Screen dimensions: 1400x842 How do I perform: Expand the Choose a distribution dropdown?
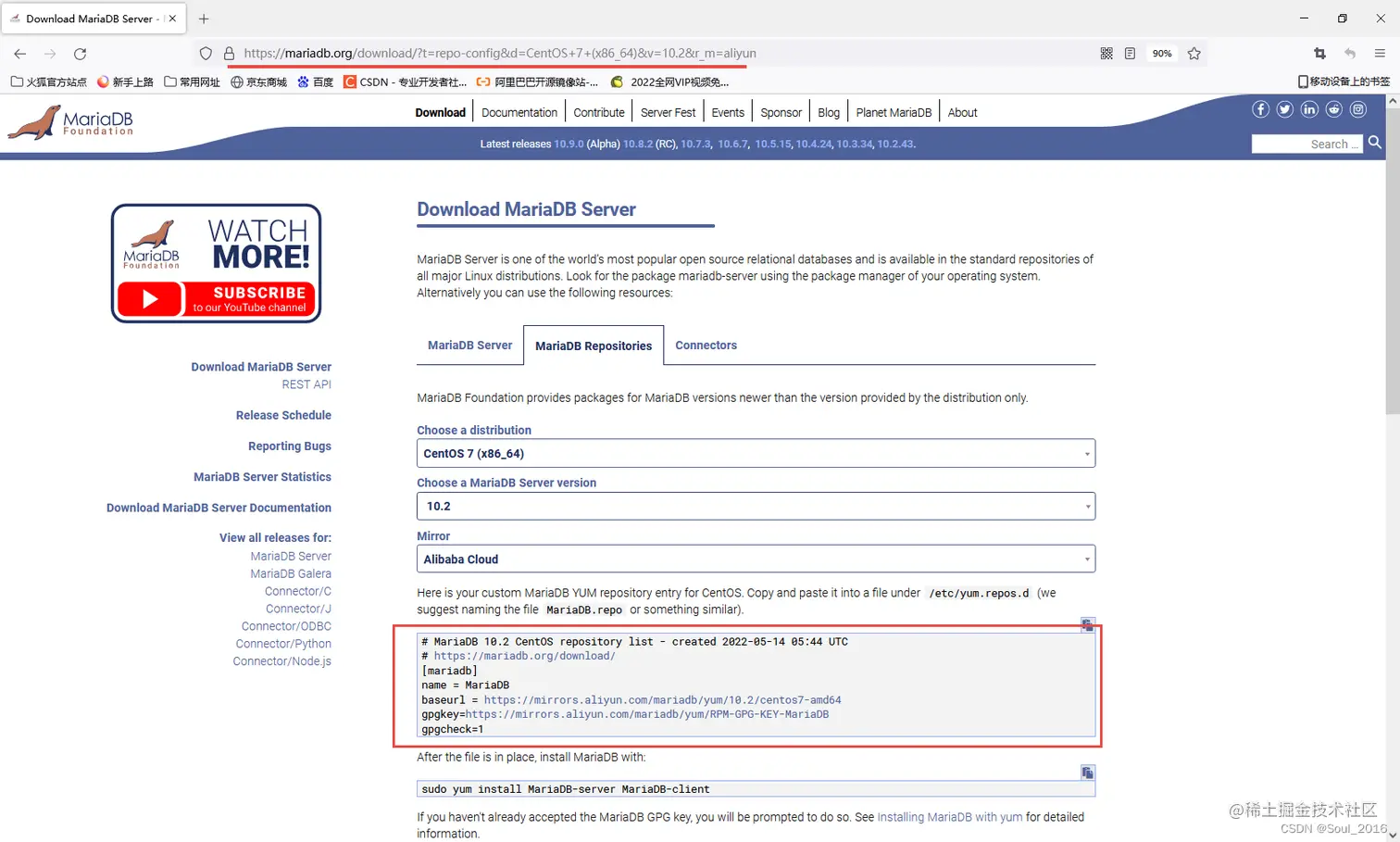coord(756,453)
